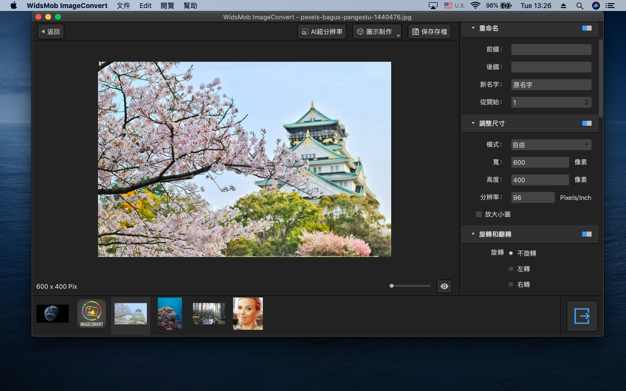The image size is (626, 391).
Task: Collapse the 旋轉和翻轉 section triangle
Action: (473, 234)
